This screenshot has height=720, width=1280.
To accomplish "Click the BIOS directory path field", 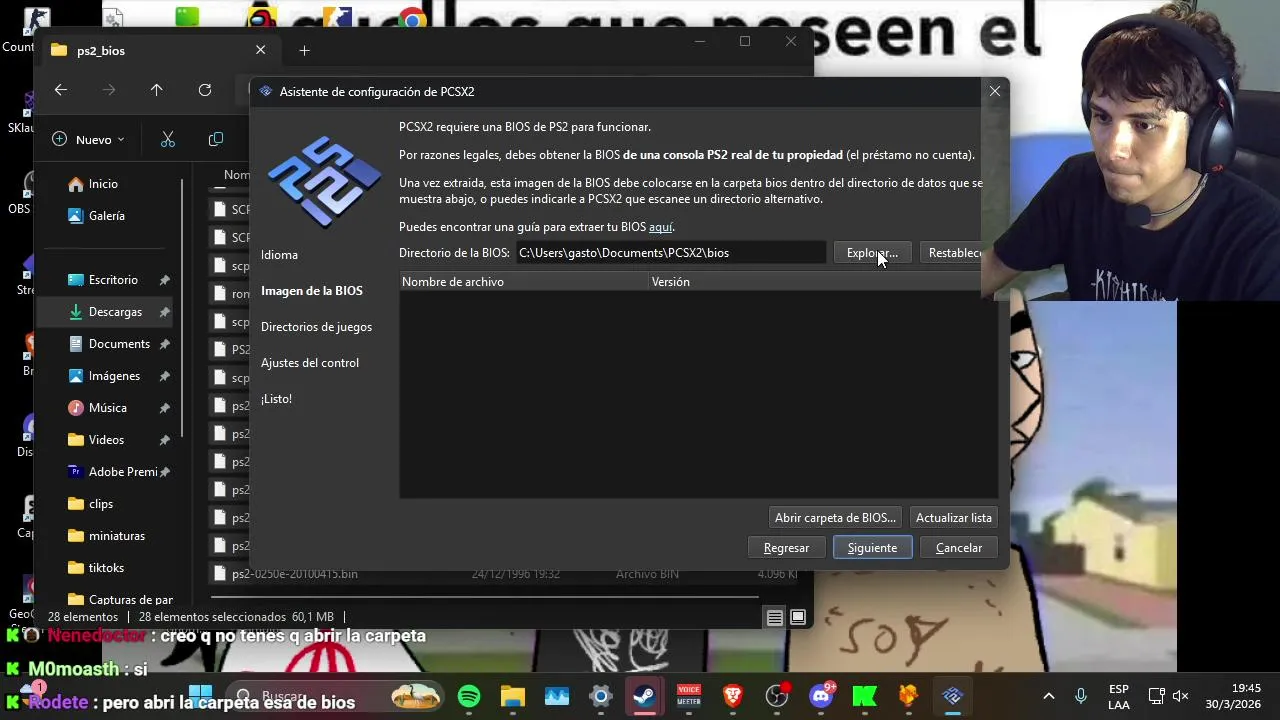I will (x=670, y=253).
